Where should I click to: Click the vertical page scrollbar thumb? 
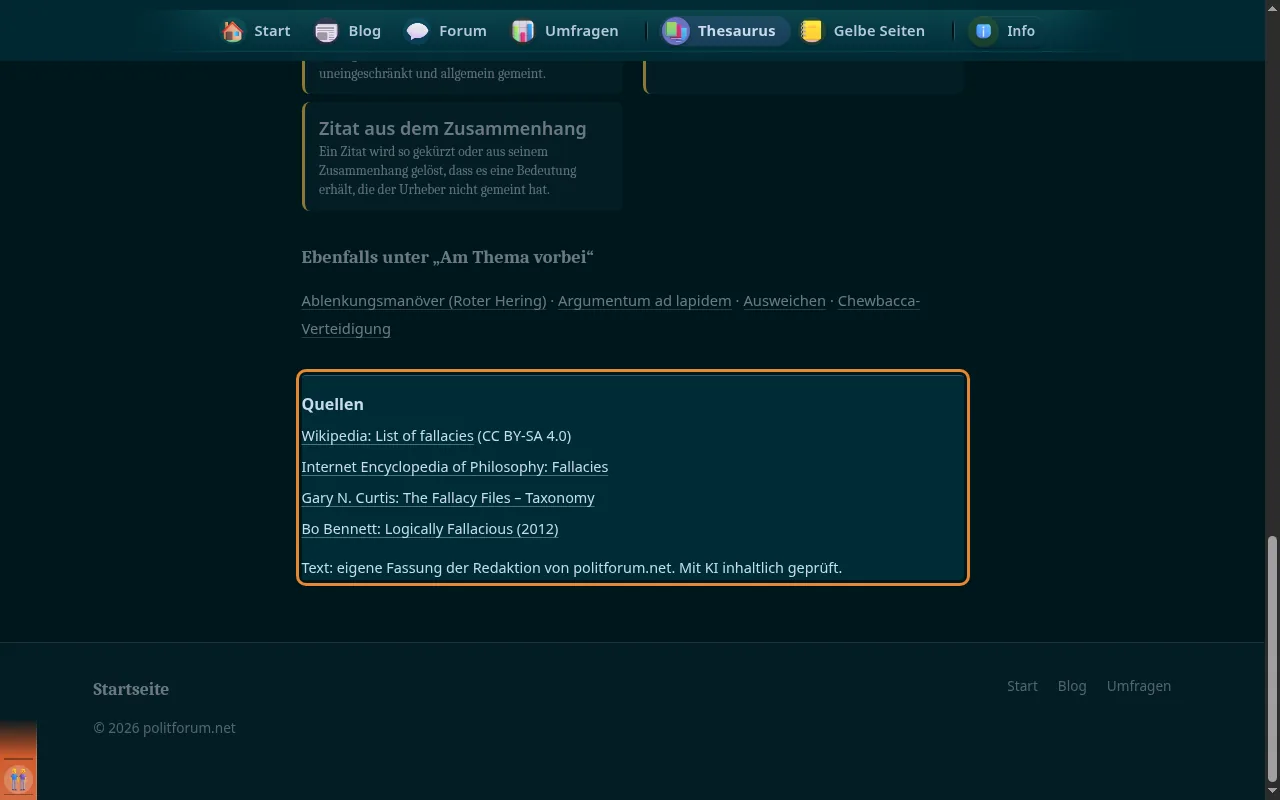click(x=1272, y=658)
